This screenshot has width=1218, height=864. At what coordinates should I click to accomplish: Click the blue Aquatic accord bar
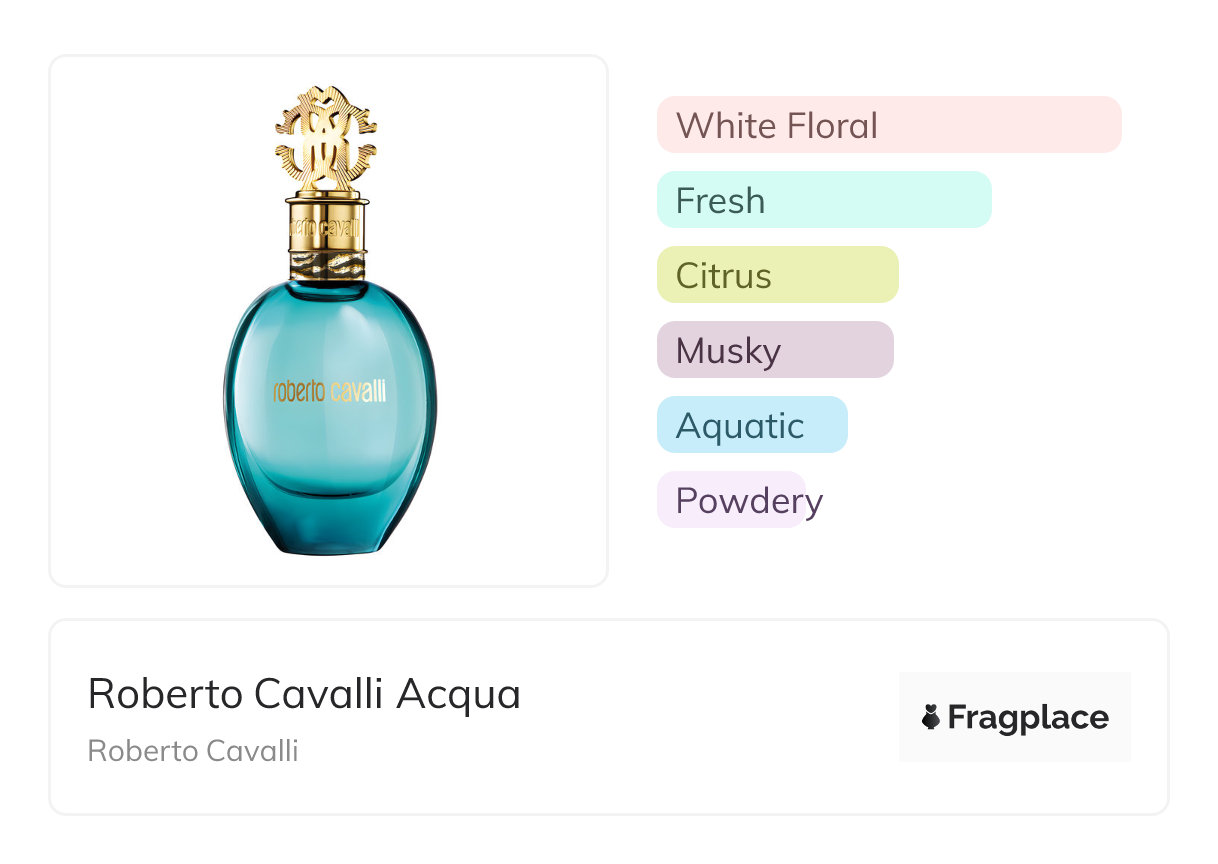pos(751,425)
